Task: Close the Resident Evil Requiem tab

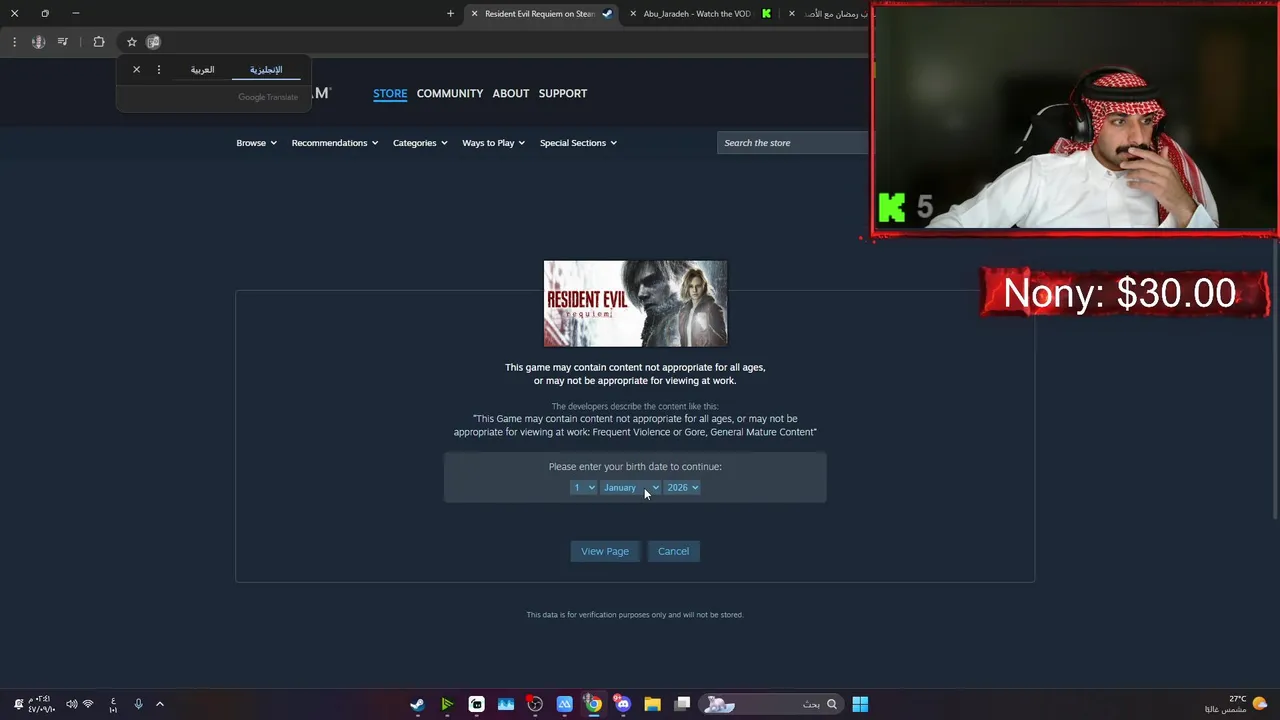Action: click(x=474, y=14)
